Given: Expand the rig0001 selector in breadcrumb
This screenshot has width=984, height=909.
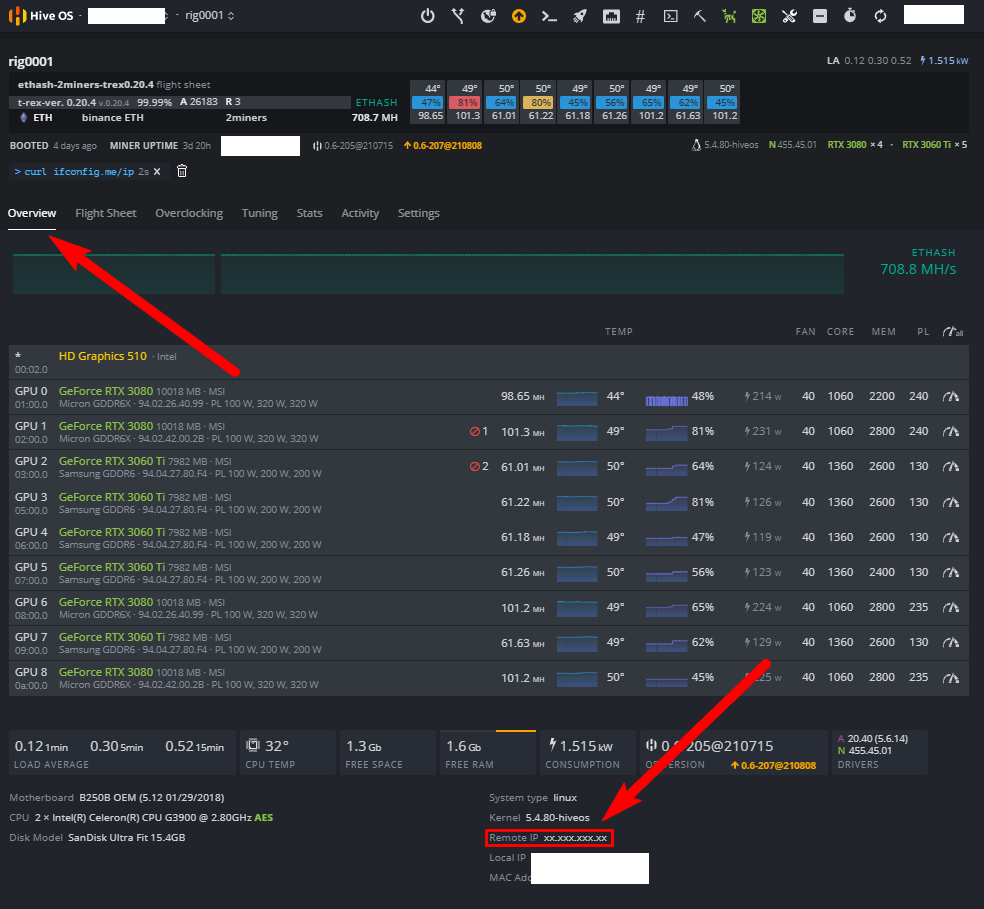Looking at the screenshot, I should [210, 16].
